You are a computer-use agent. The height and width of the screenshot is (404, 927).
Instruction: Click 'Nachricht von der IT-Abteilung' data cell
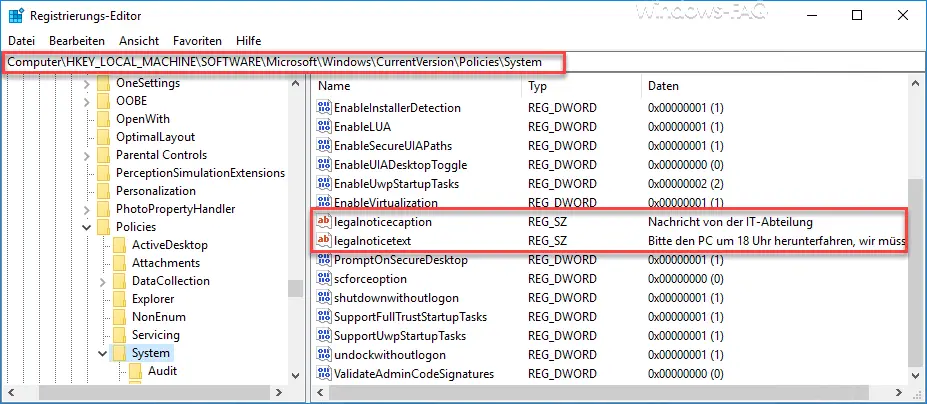731,222
